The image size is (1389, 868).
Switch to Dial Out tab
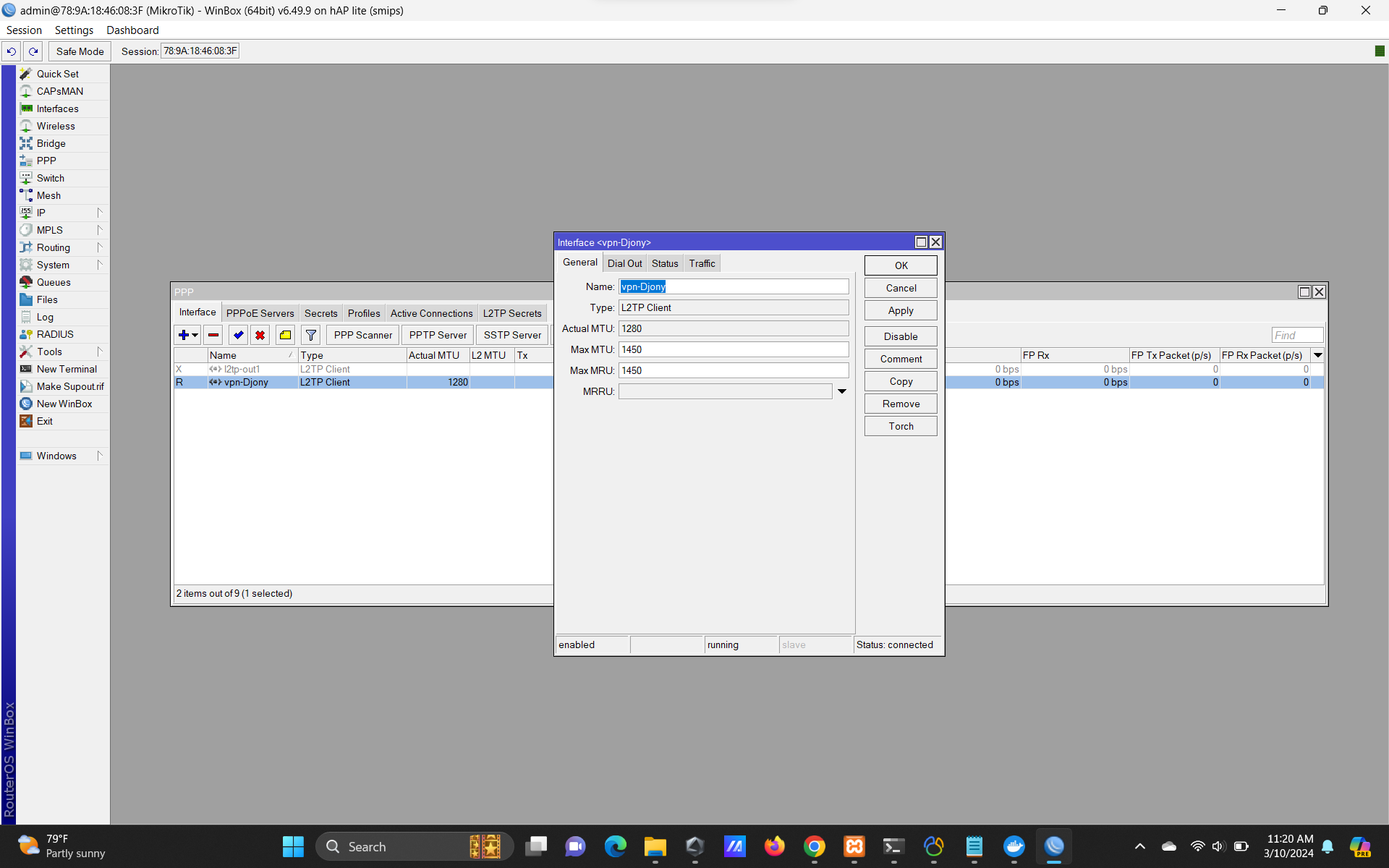(x=624, y=263)
